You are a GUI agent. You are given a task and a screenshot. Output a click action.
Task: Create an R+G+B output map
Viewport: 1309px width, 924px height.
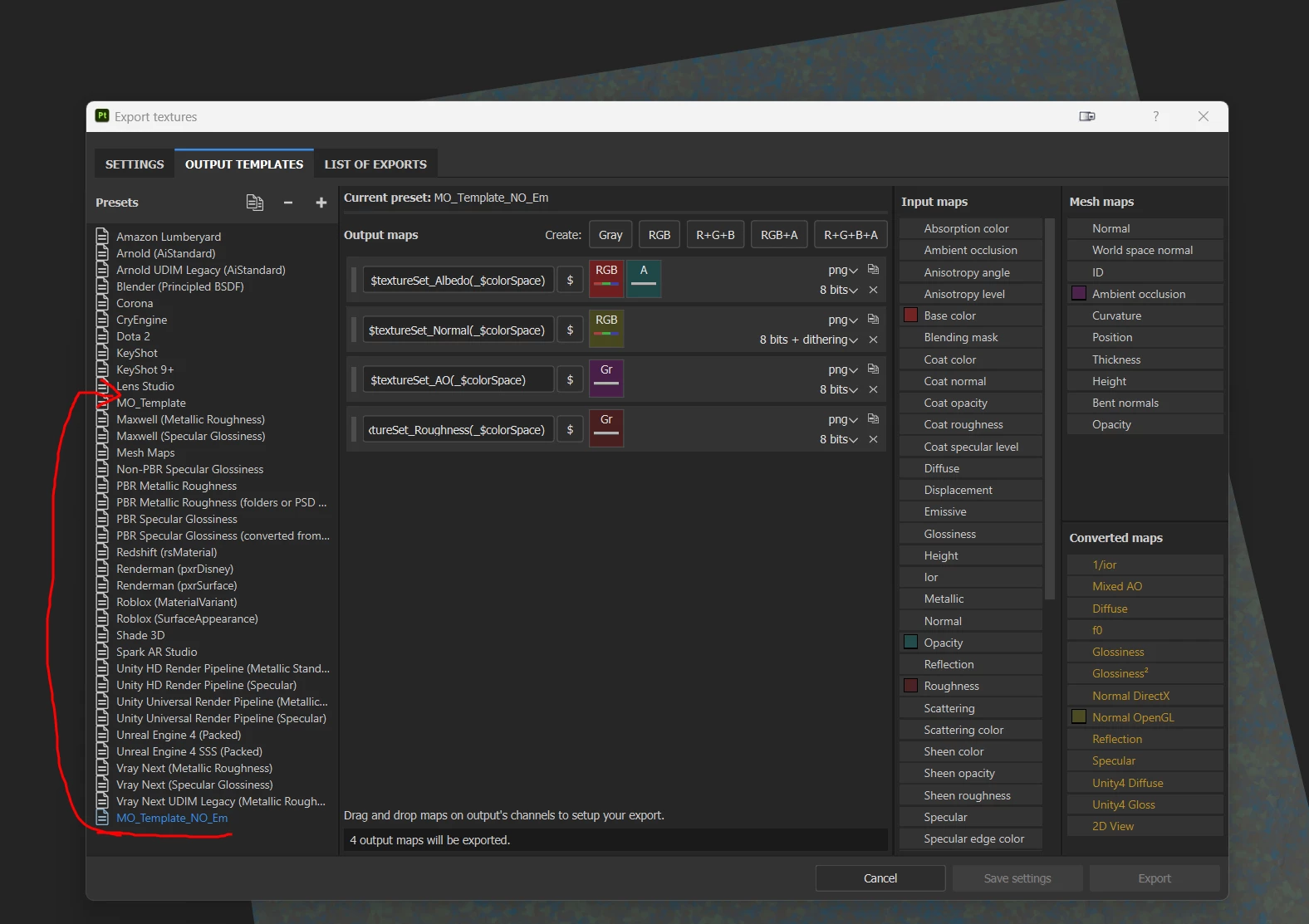[715, 235]
